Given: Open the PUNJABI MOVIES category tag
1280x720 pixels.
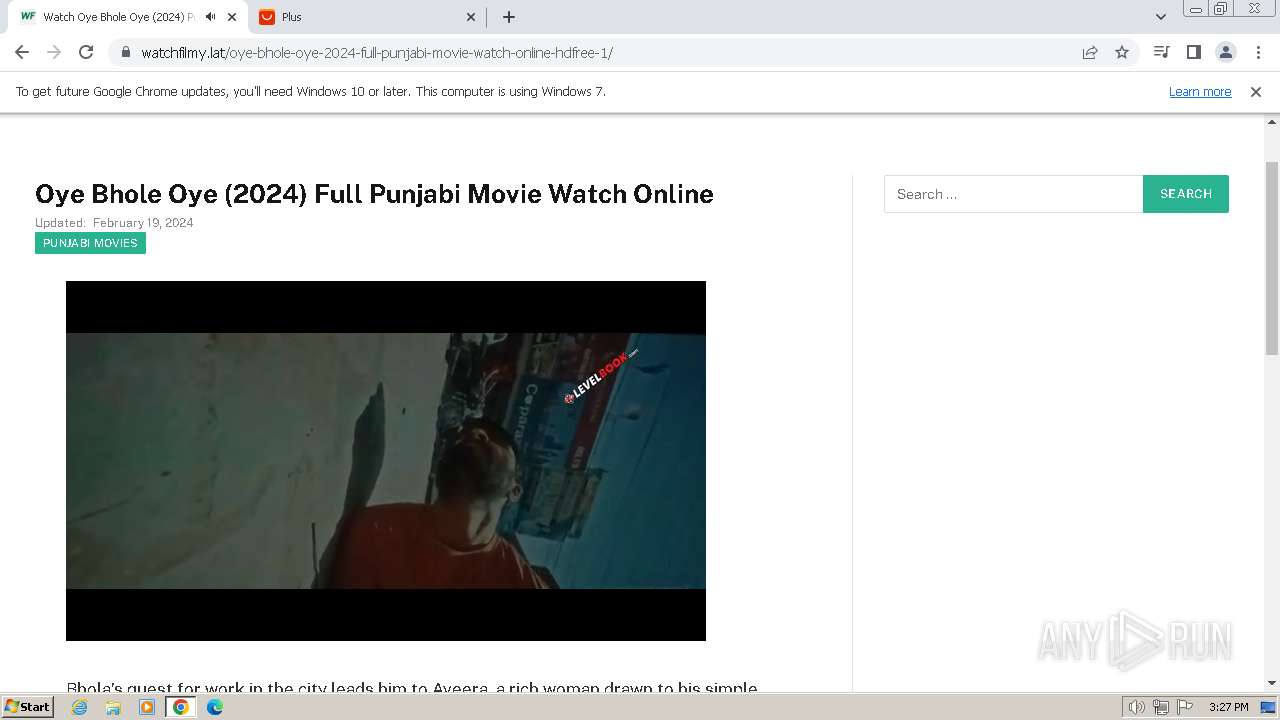Looking at the screenshot, I should click(x=90, y=243).
